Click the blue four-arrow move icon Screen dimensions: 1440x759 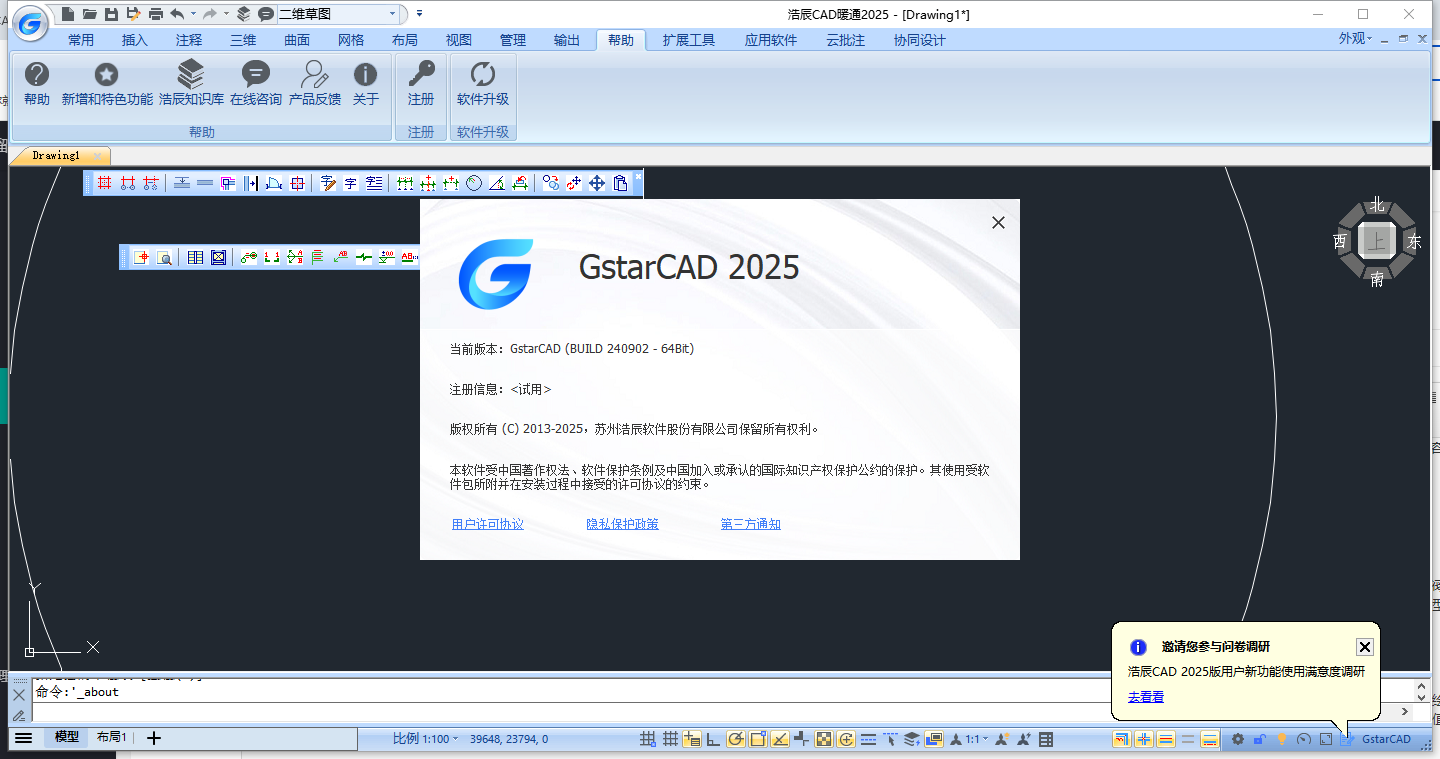click(x=597, y=183)
